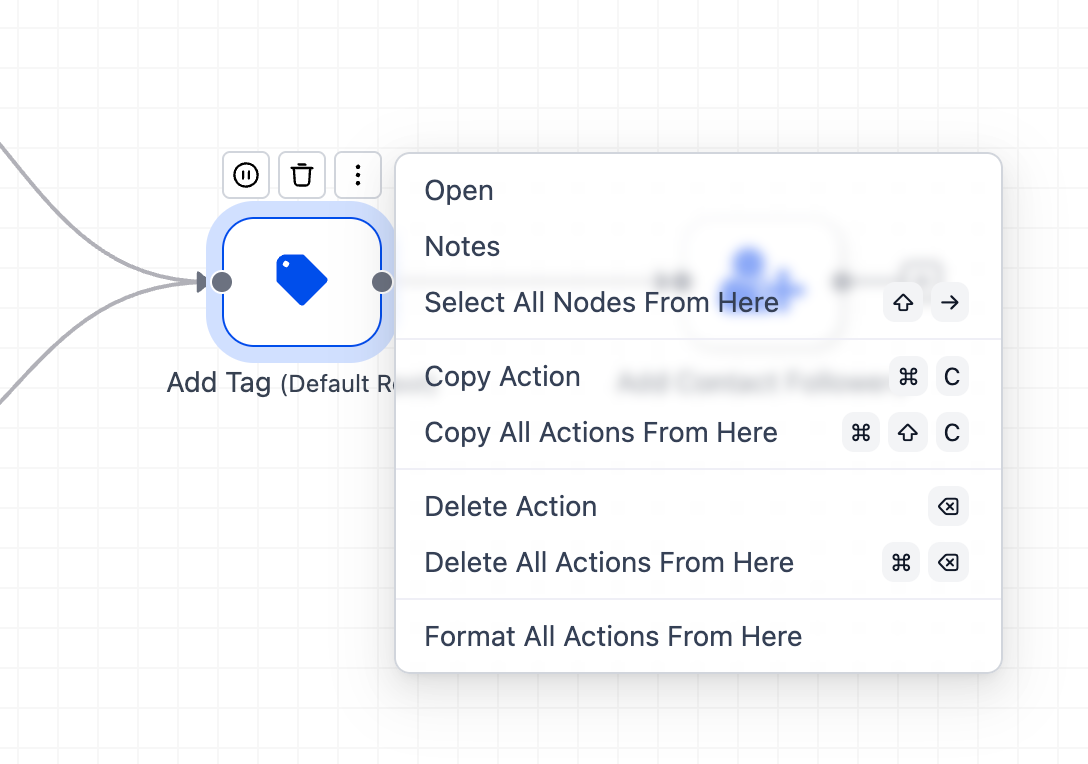The image size is (1088, 764).
Task: Click the shift key badge beside Copy All Actions
Action: pos(907,433)
